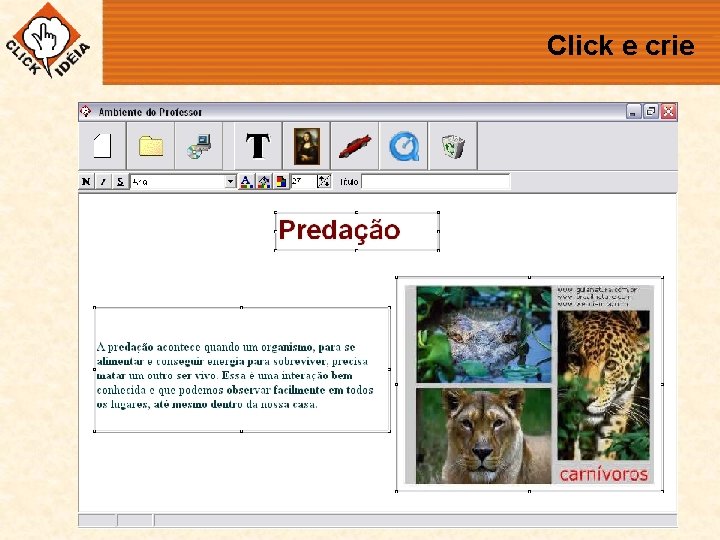The image size is (720, 540).
Task: Click the computer and CD icon
Action: [199, 146]
